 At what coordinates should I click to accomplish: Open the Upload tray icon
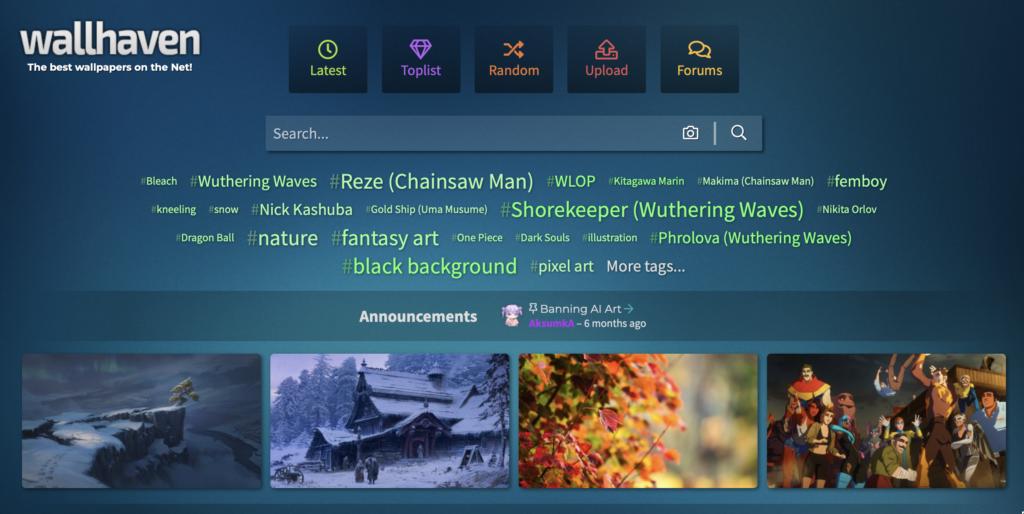click(606, 49)
